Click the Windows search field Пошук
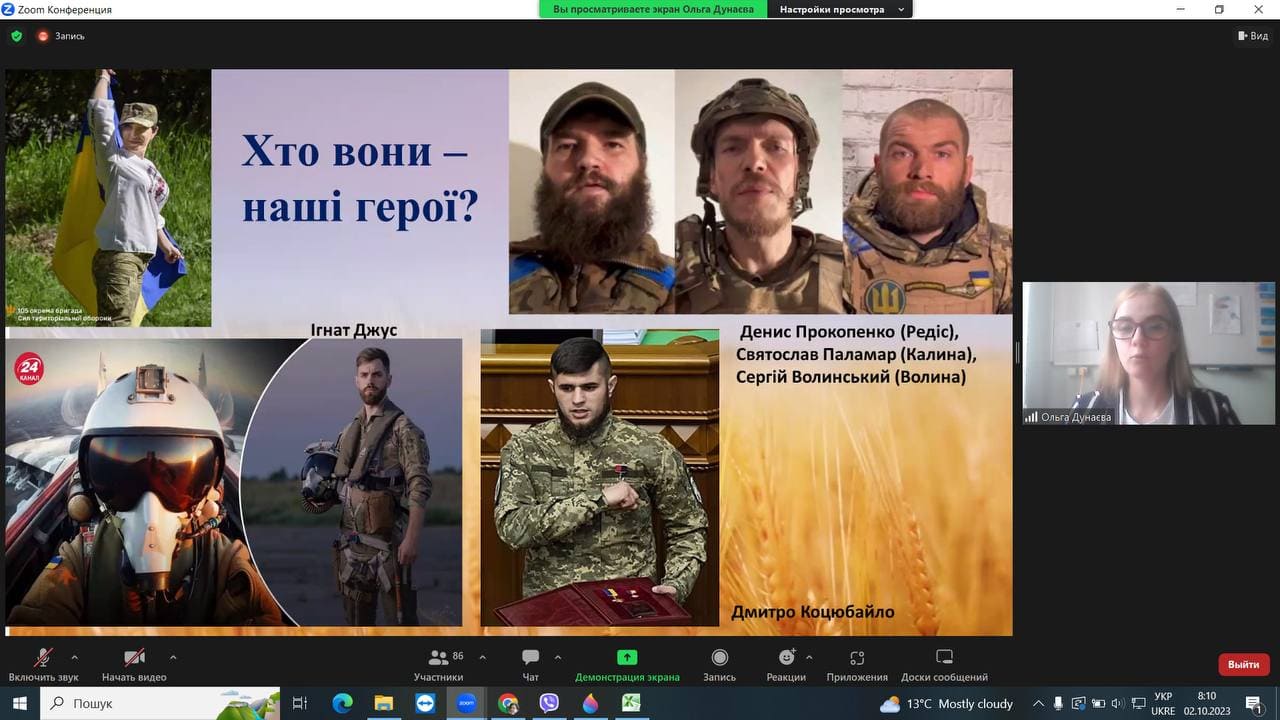The width and height of the screenshot is (1280, 720). tap(160, 703)
